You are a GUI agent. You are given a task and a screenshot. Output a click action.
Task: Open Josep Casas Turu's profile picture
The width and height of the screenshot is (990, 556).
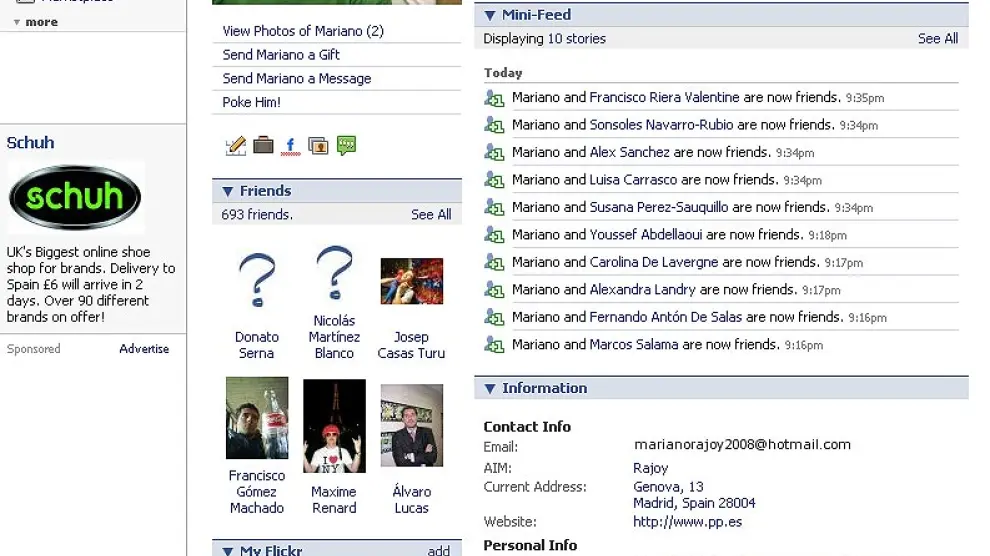pyautogui.click(x=411, y=282)
